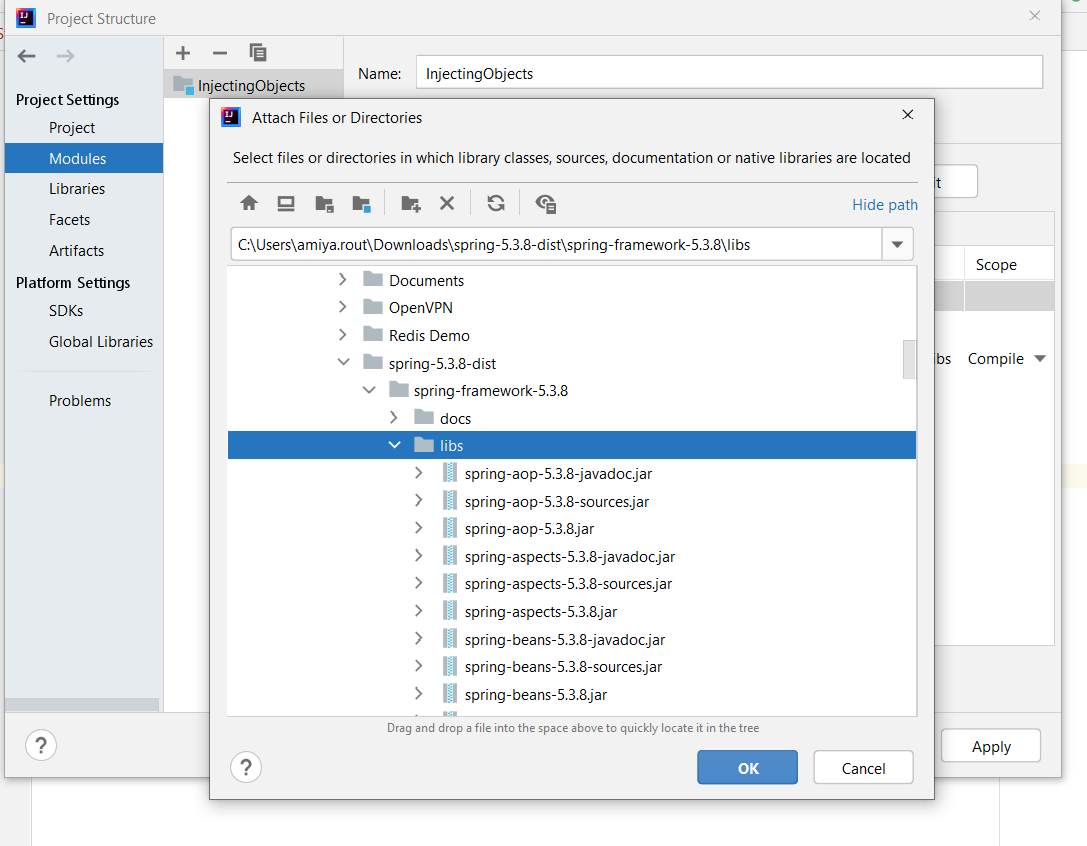The image size is (1087, 846).
Task: Expand the Redis Demo folder
Action: tap(342, 334)
